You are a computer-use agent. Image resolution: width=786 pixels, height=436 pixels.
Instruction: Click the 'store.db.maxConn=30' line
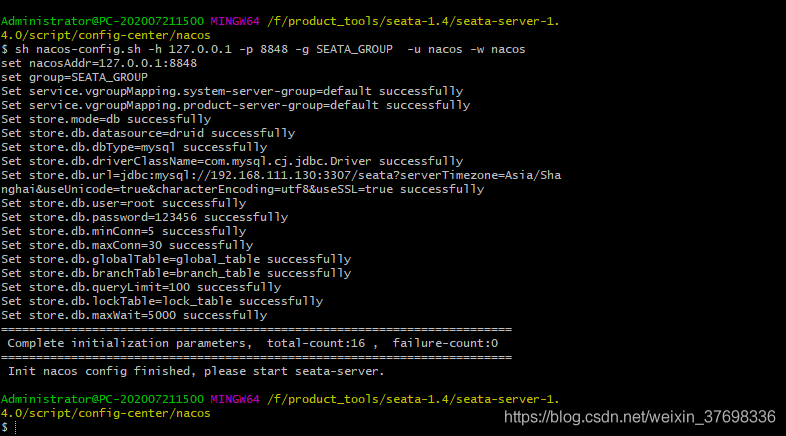tap(127, 244)
